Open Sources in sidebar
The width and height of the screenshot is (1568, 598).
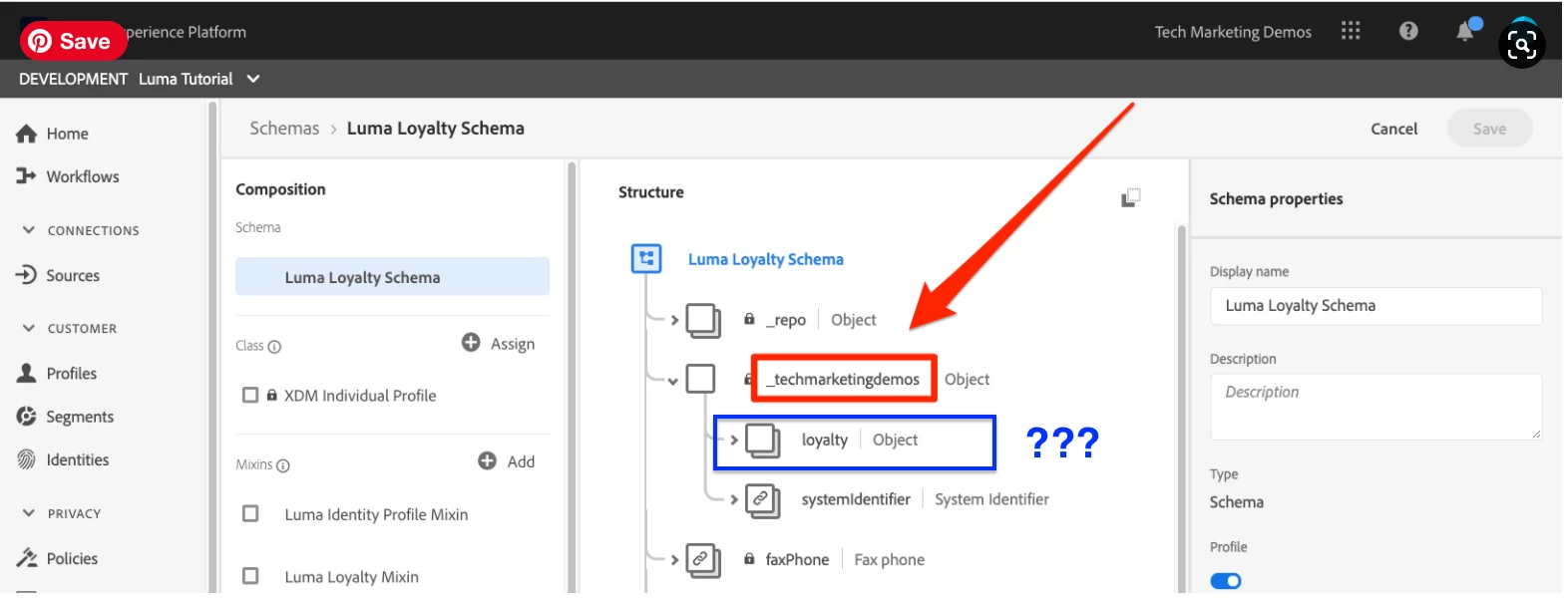click(73, 275)
